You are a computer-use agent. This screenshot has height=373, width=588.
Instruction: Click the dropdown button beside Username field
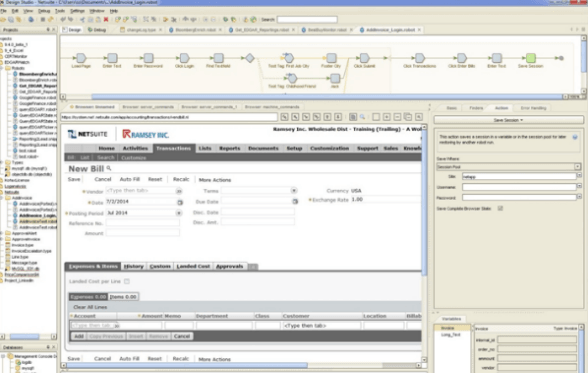tap(579, 186)
